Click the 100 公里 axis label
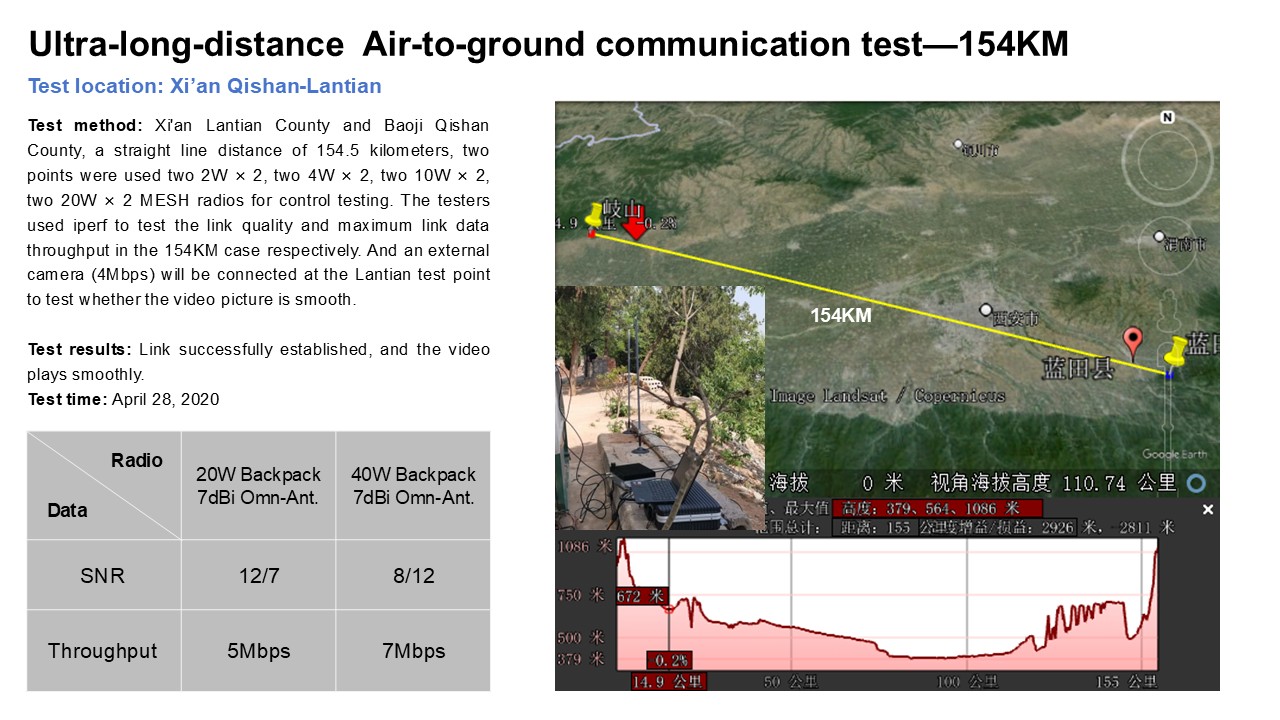This screenshot has width=1280, height=720. tap(970, 682)
